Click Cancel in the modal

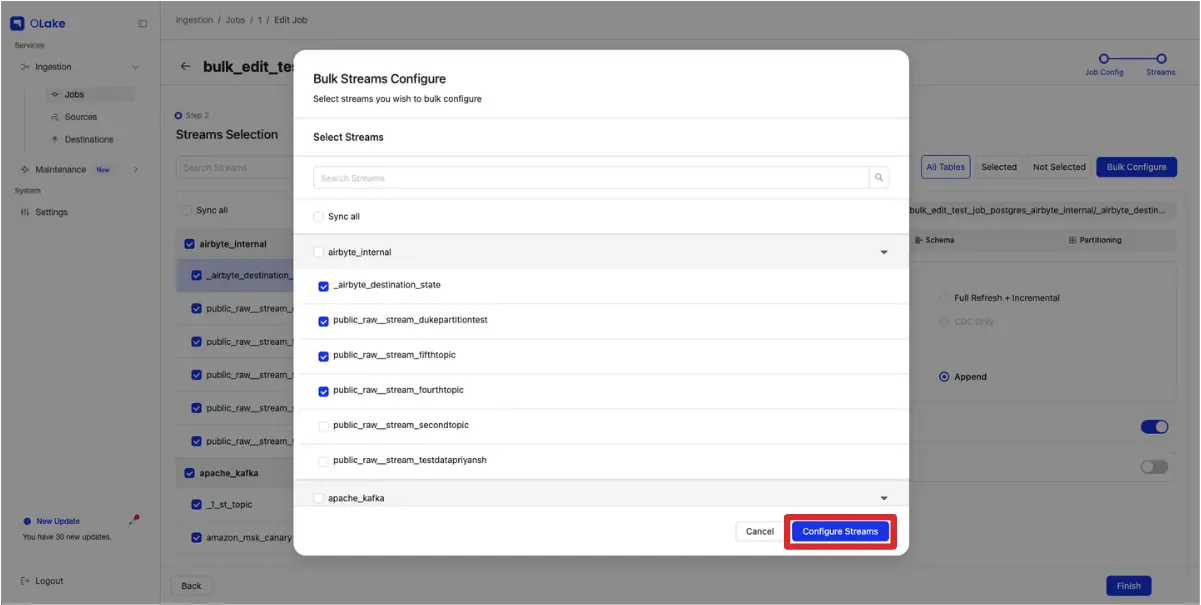click(760, 532)
